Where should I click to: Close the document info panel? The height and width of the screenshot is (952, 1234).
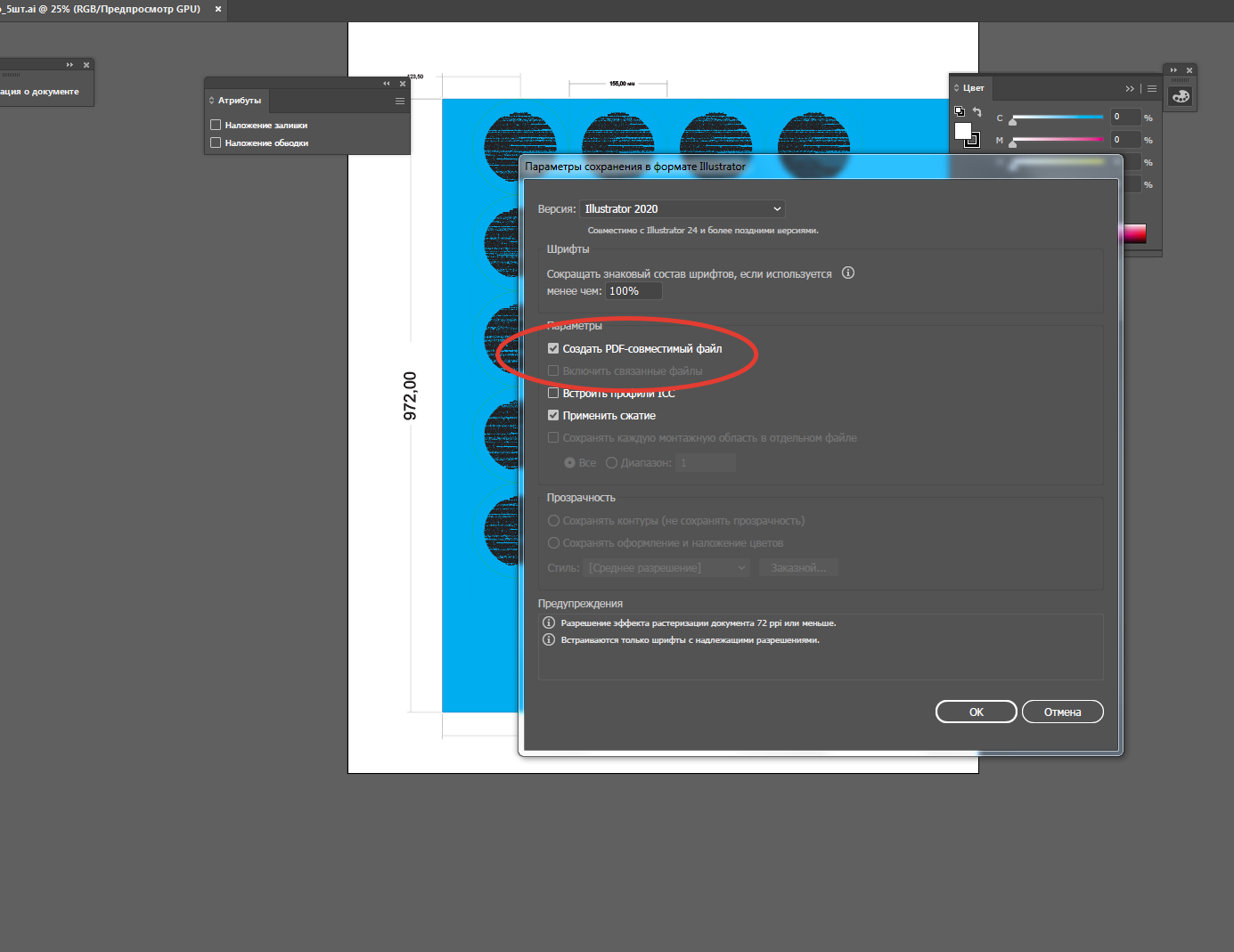coord(86,65)
